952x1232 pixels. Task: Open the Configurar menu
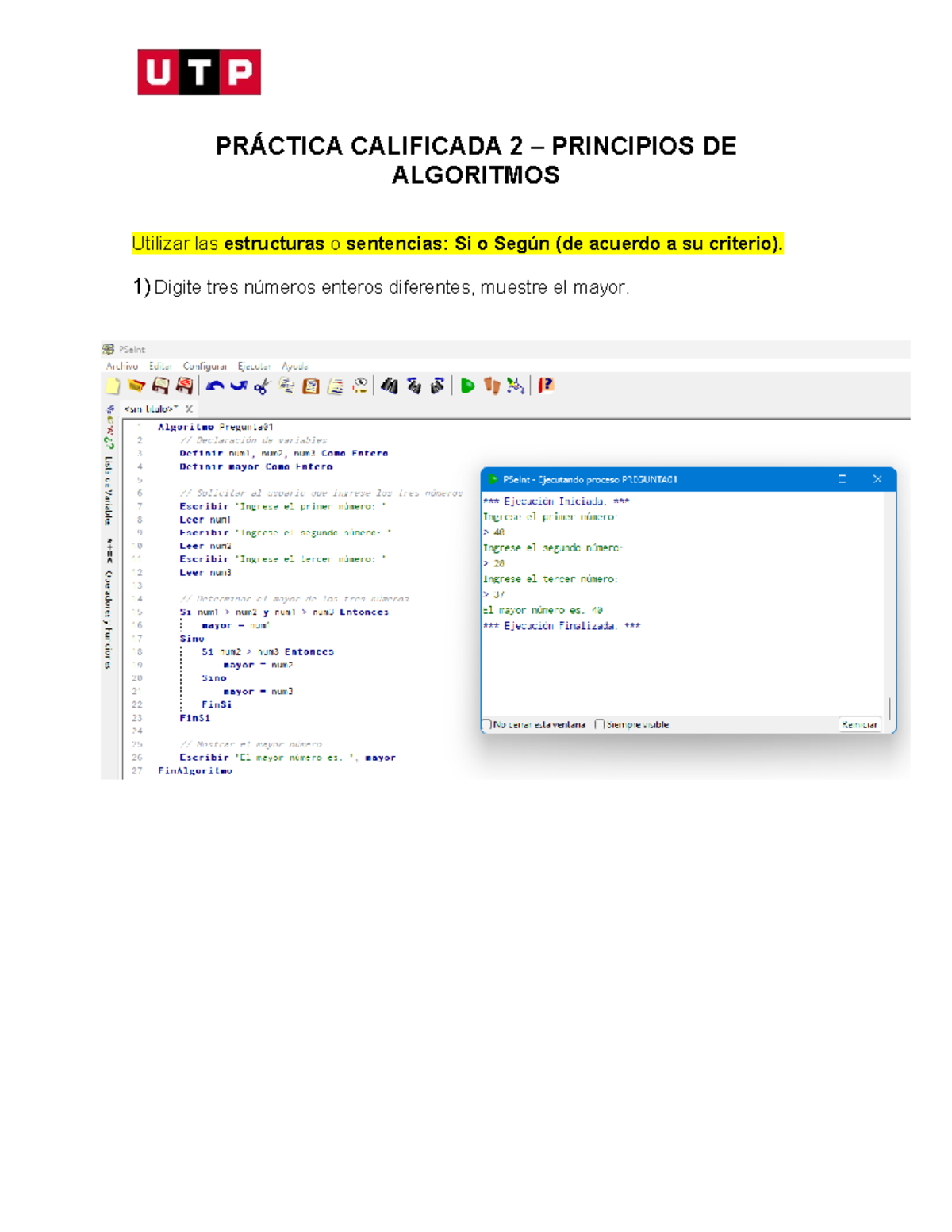pyautogui.click(x=205, y=367)
